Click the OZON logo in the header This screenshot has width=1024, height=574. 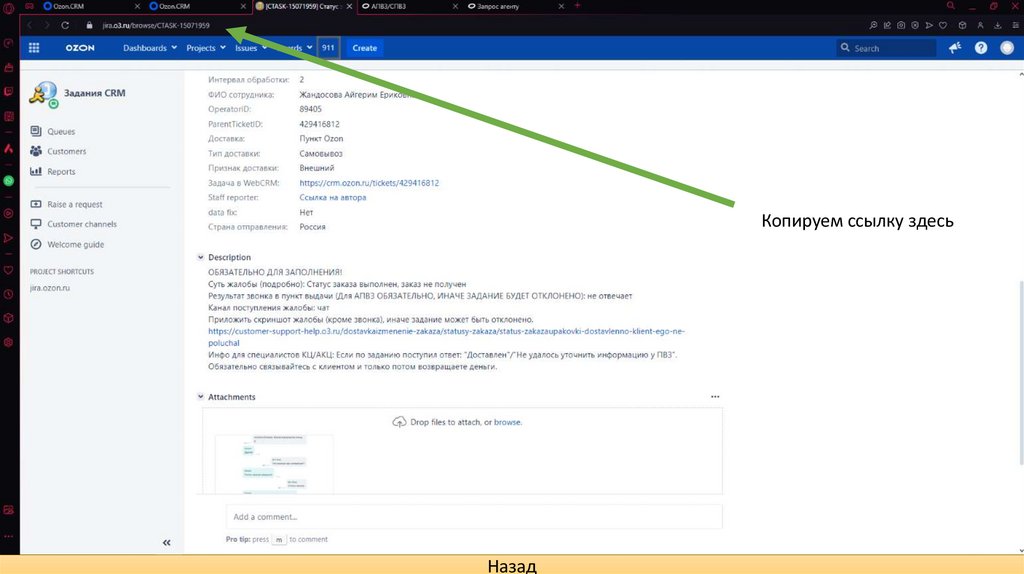tap(80, 48)
